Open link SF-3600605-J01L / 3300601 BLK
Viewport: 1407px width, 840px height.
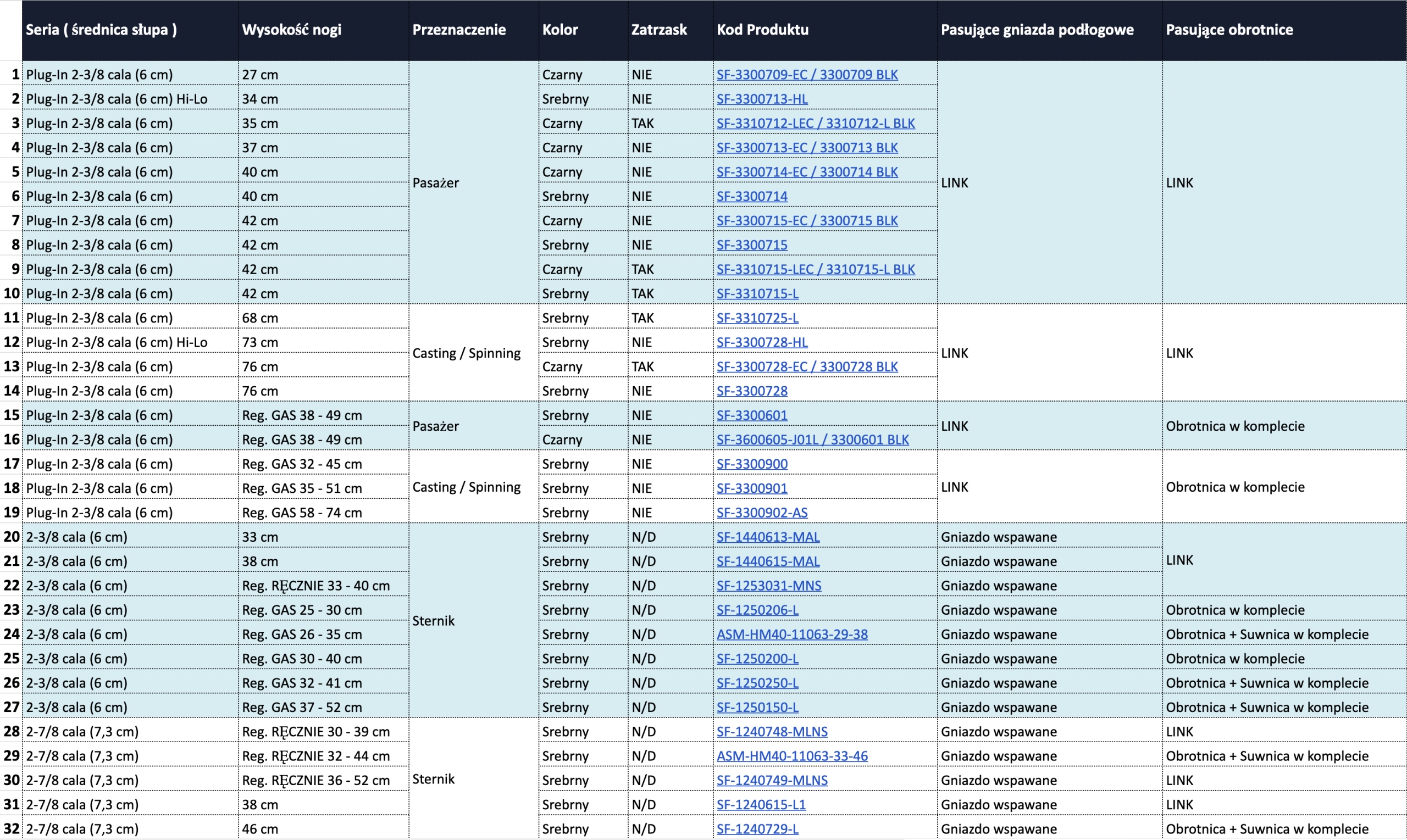tap(812, 440)
